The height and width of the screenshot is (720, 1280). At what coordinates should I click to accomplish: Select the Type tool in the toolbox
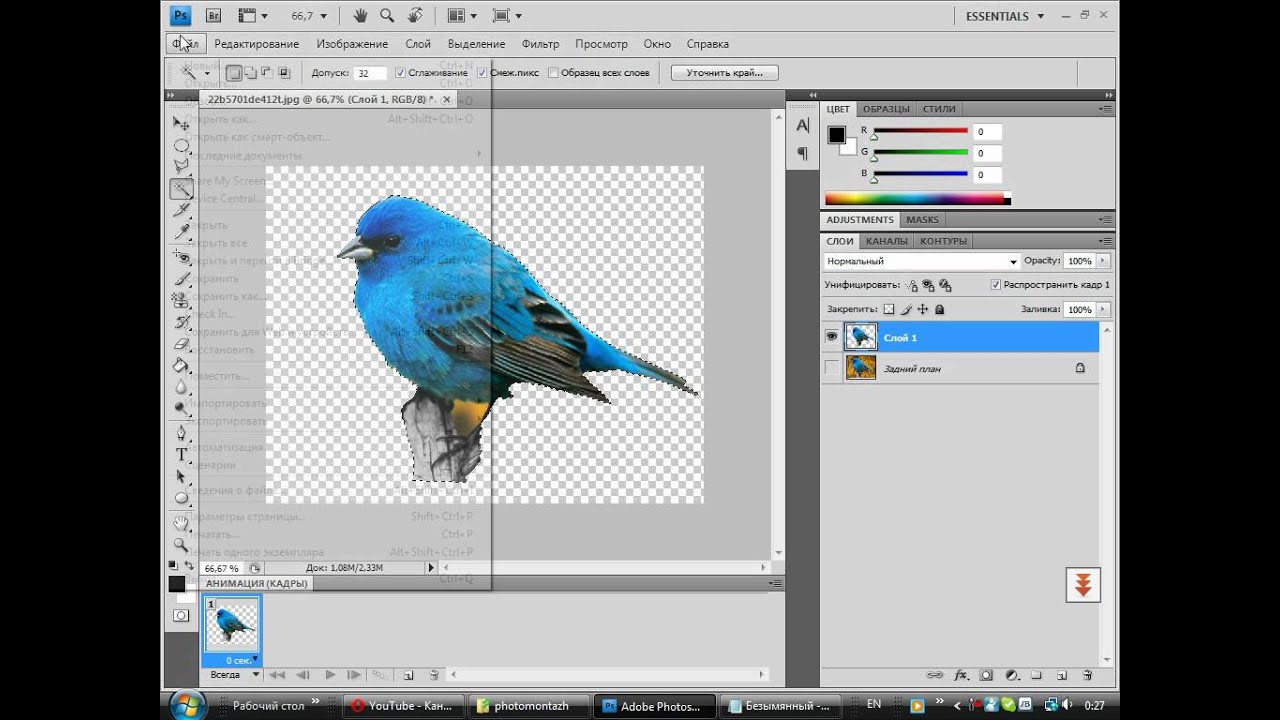point(181,454)
